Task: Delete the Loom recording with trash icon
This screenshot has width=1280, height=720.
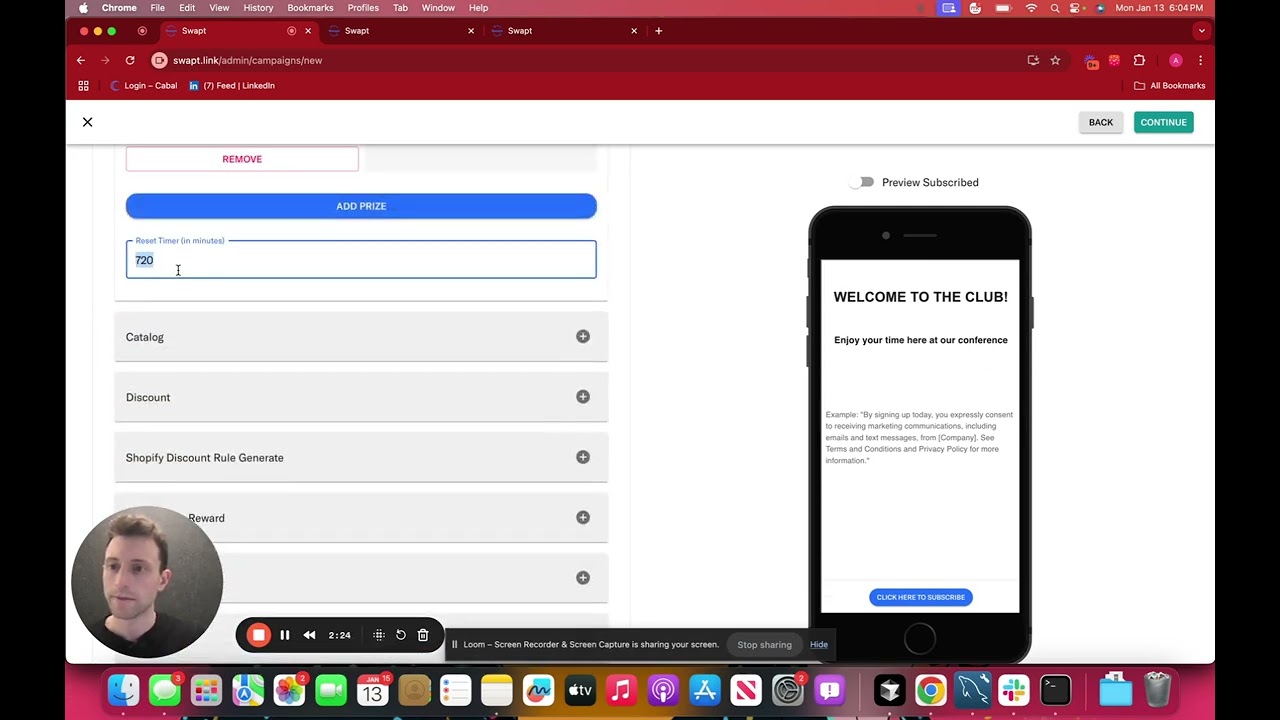Action: pyautogui.click(x=423, y=635)
